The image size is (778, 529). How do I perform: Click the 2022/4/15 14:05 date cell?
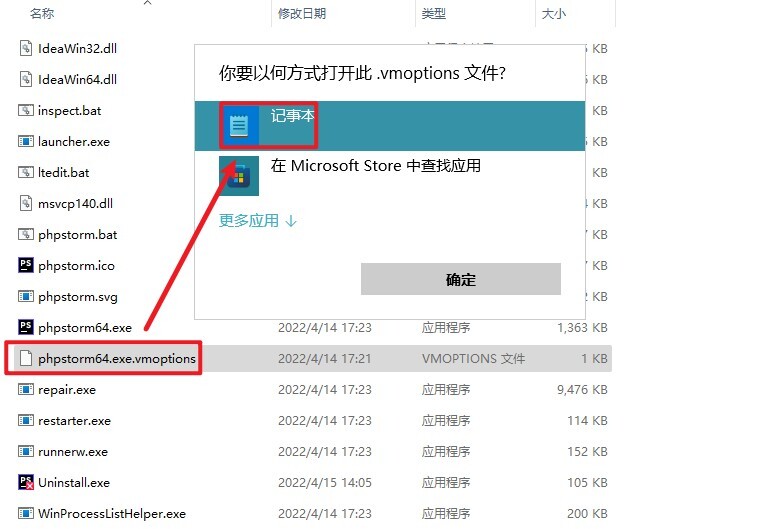coord(324,482)
